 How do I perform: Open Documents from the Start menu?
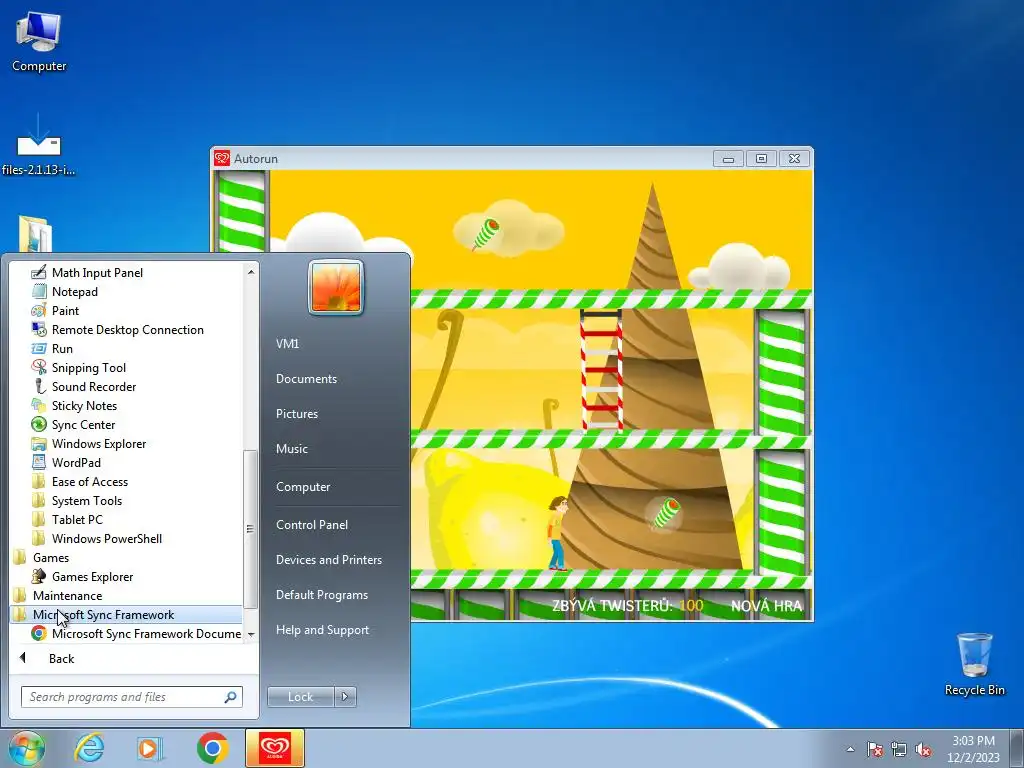306,379
